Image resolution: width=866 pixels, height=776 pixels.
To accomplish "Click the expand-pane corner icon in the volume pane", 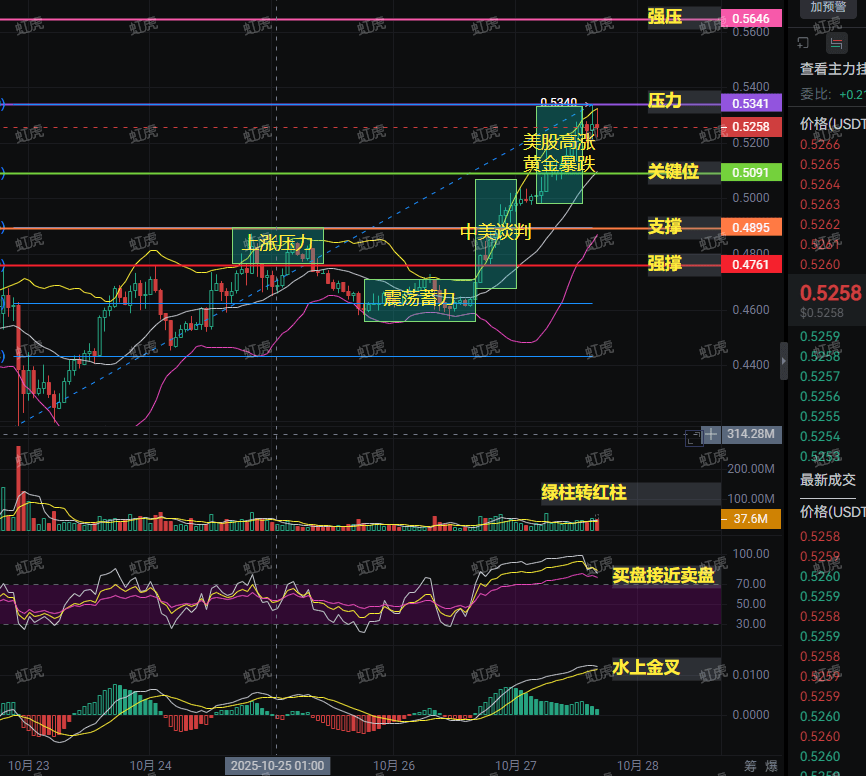I will click(693, 439).
